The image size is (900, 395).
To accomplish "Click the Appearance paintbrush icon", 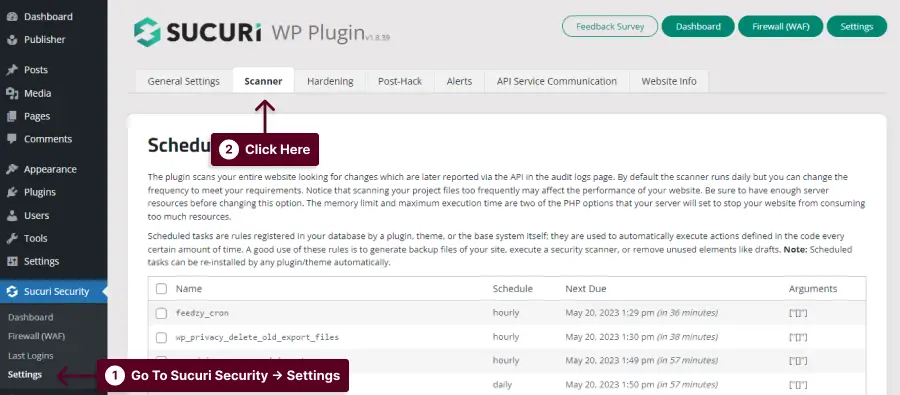I will [12, 169].
